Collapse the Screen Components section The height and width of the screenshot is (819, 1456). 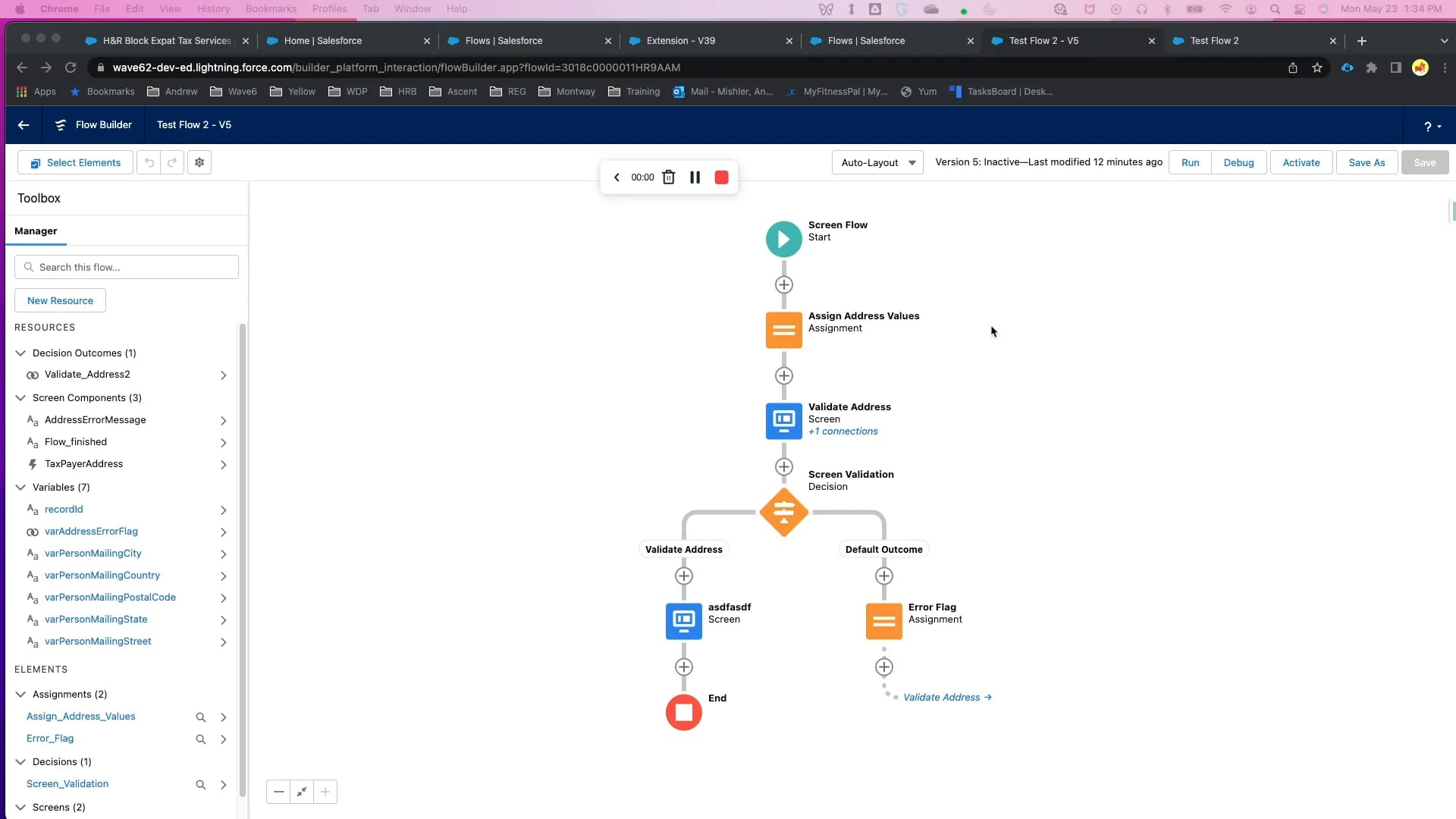point(20,398)
